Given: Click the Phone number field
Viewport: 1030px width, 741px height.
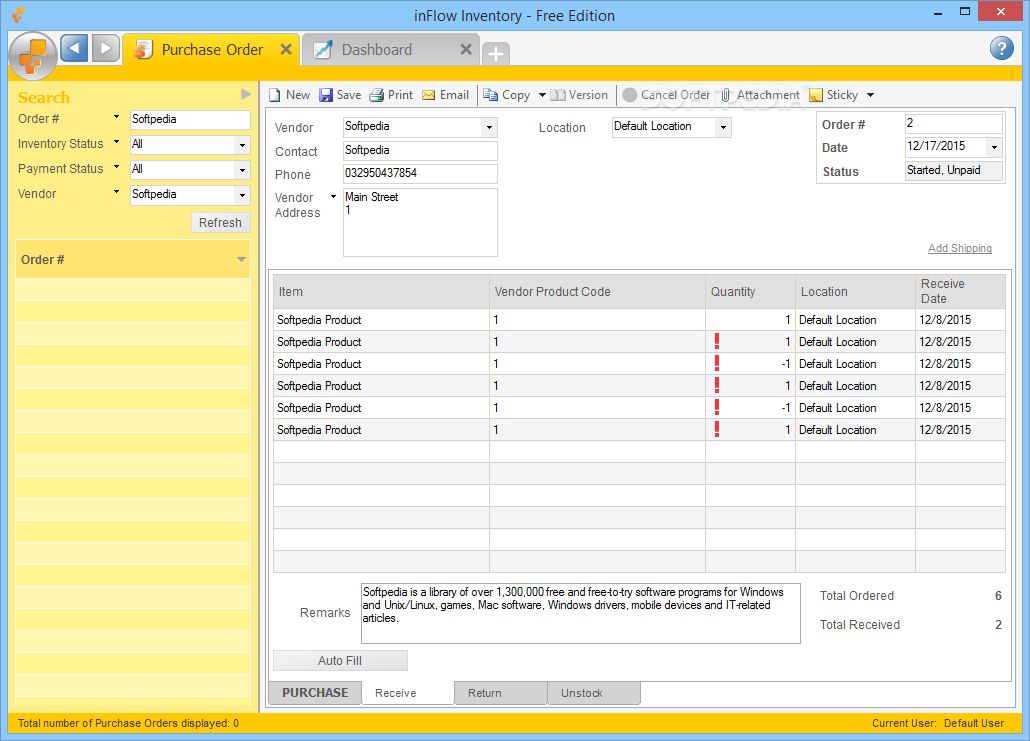Looking at the screenshot, I should 420,173.
